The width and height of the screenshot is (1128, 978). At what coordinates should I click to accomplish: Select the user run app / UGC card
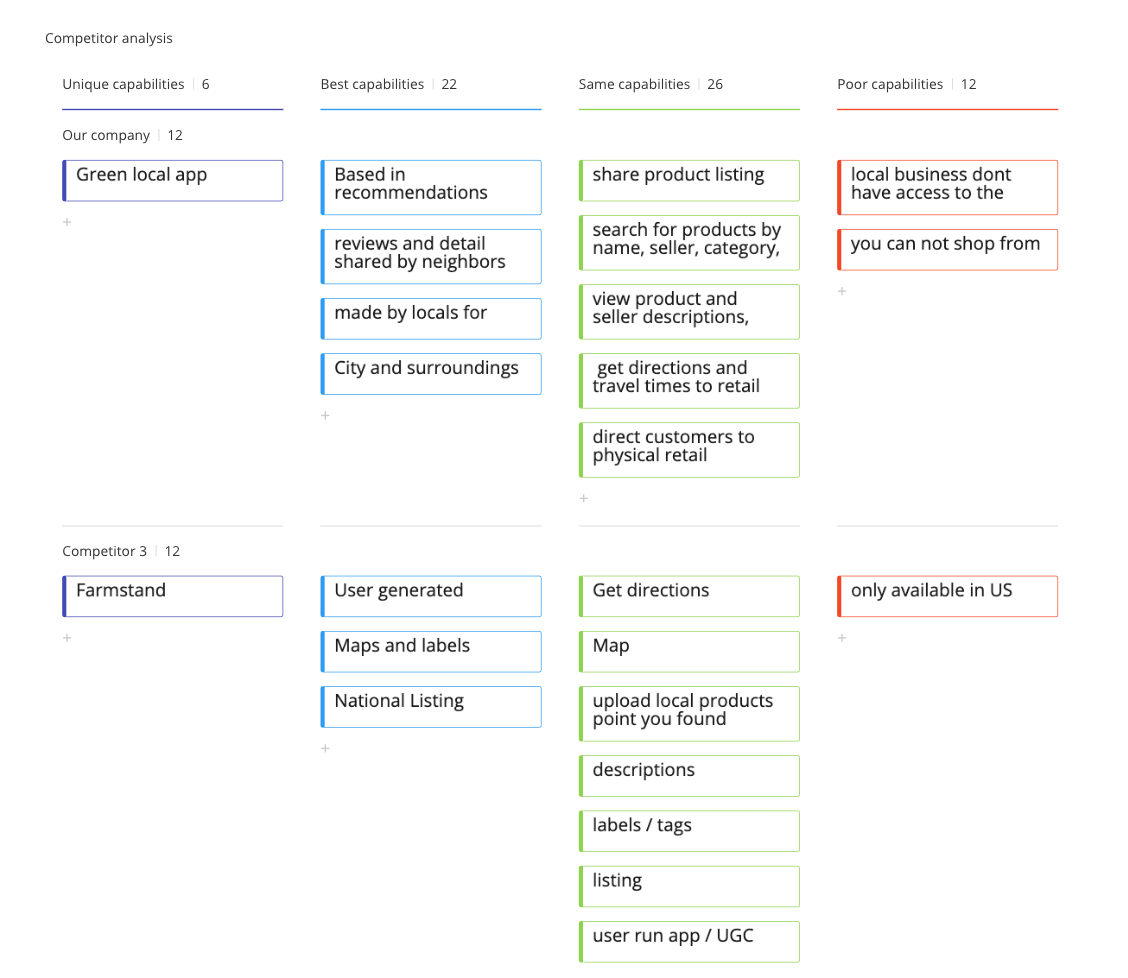pos(689,941)
